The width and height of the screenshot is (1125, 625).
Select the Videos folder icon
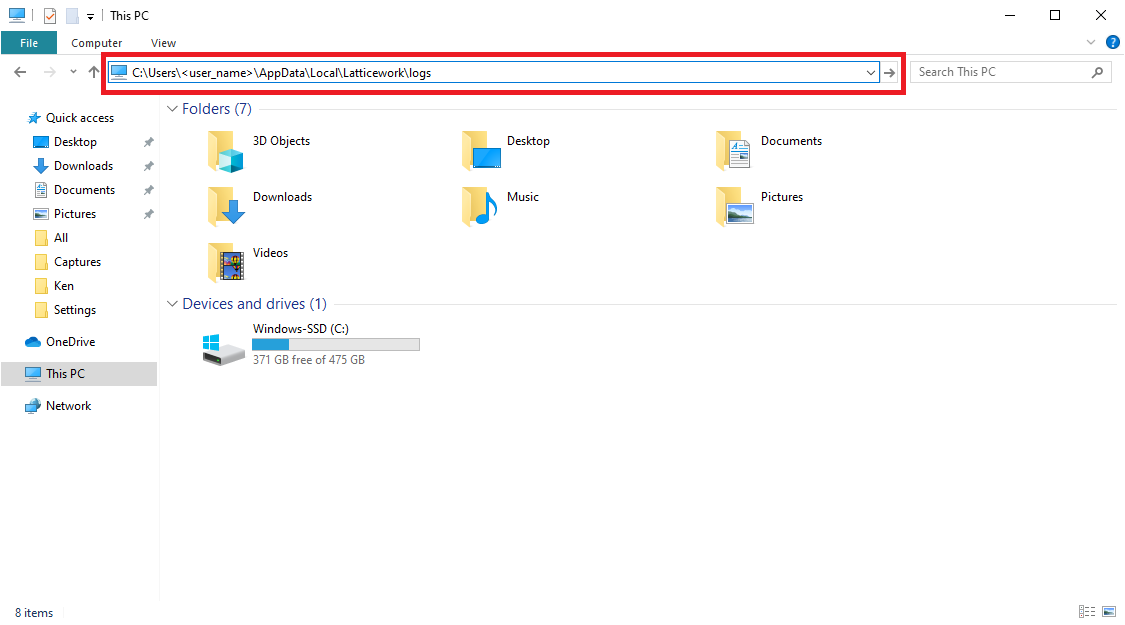point(226,263)
